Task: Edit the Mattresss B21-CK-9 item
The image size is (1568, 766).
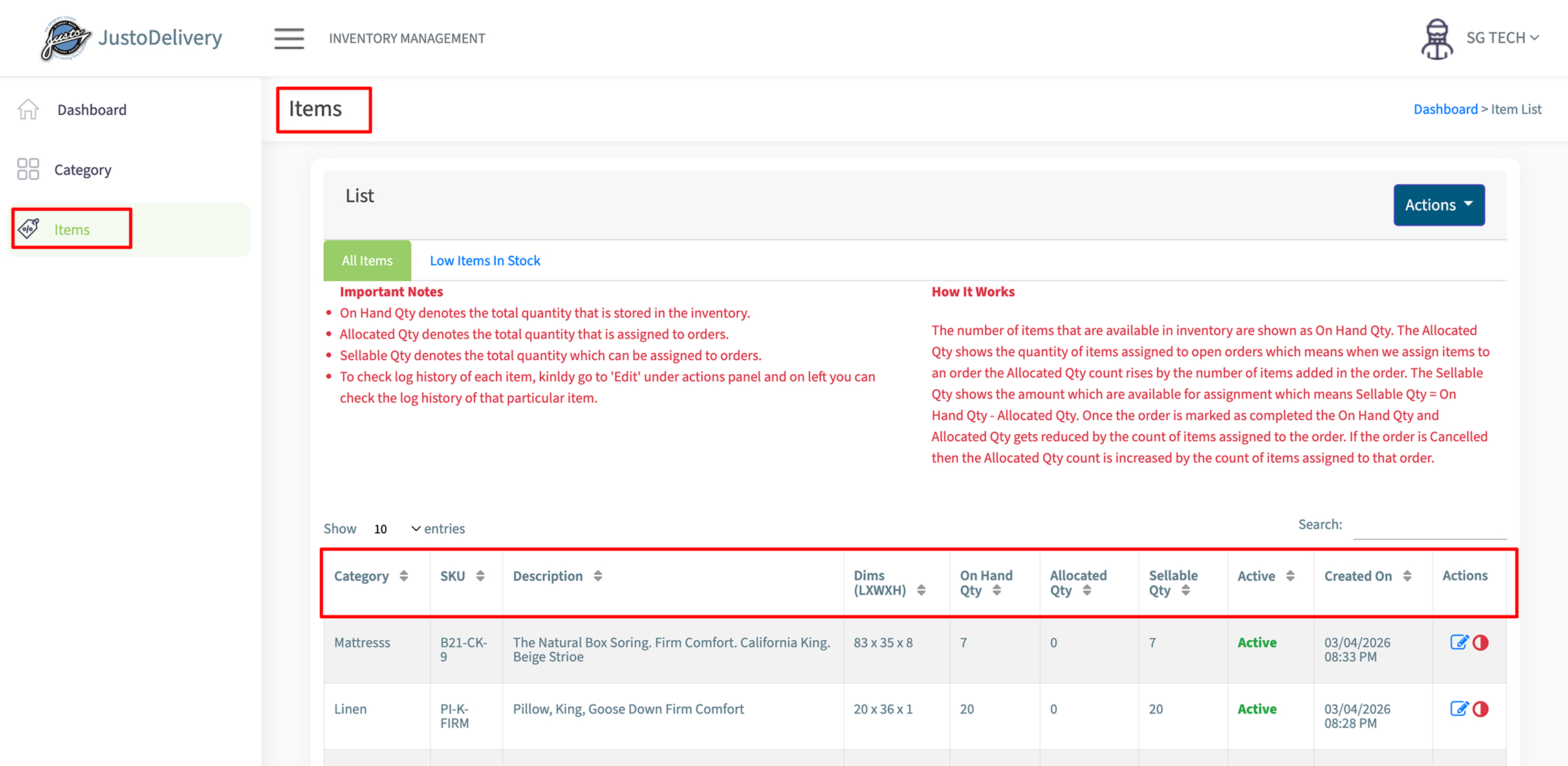Action: 1459,642
